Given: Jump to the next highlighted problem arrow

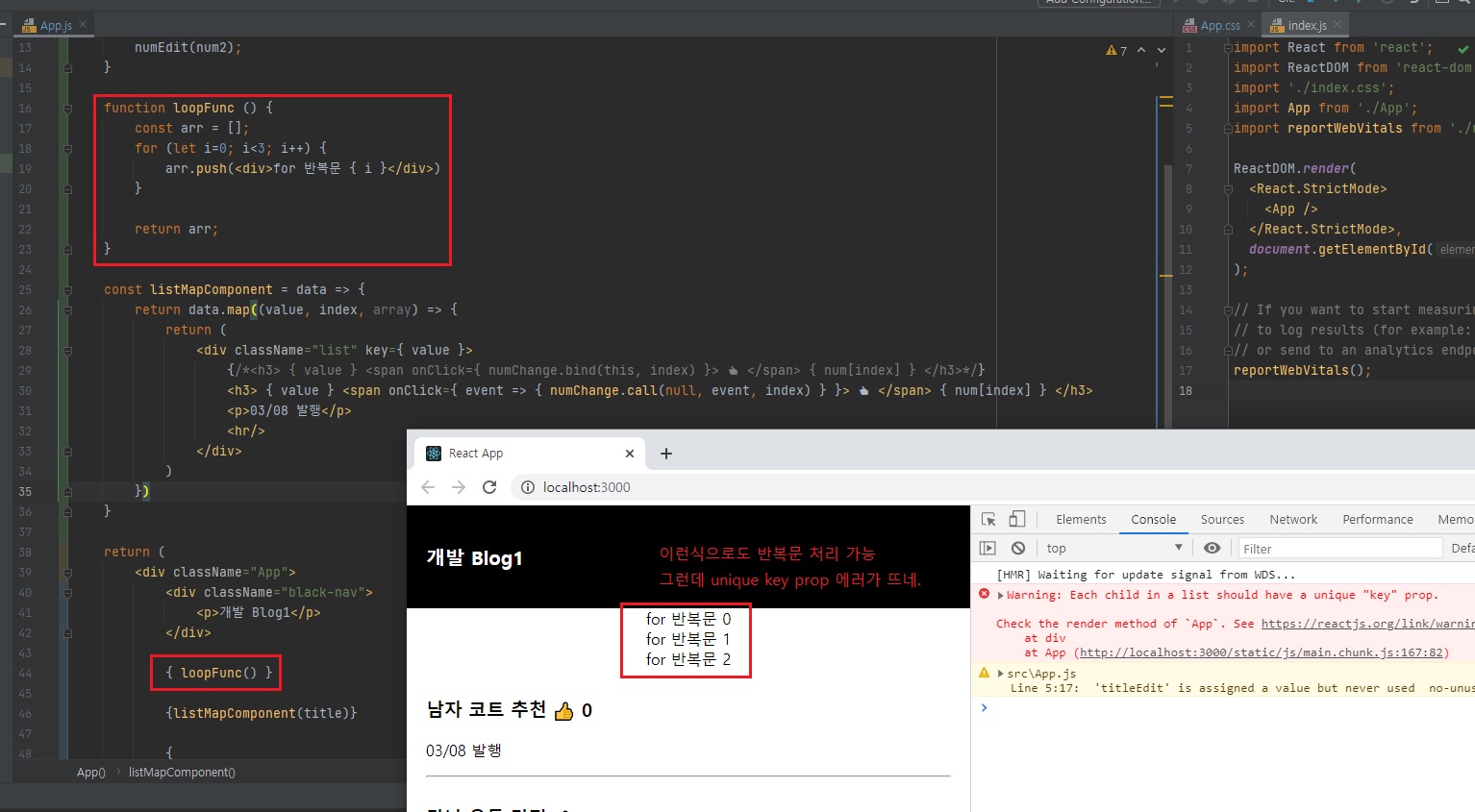Looking at the screenshot, I should coord(1162,50).
